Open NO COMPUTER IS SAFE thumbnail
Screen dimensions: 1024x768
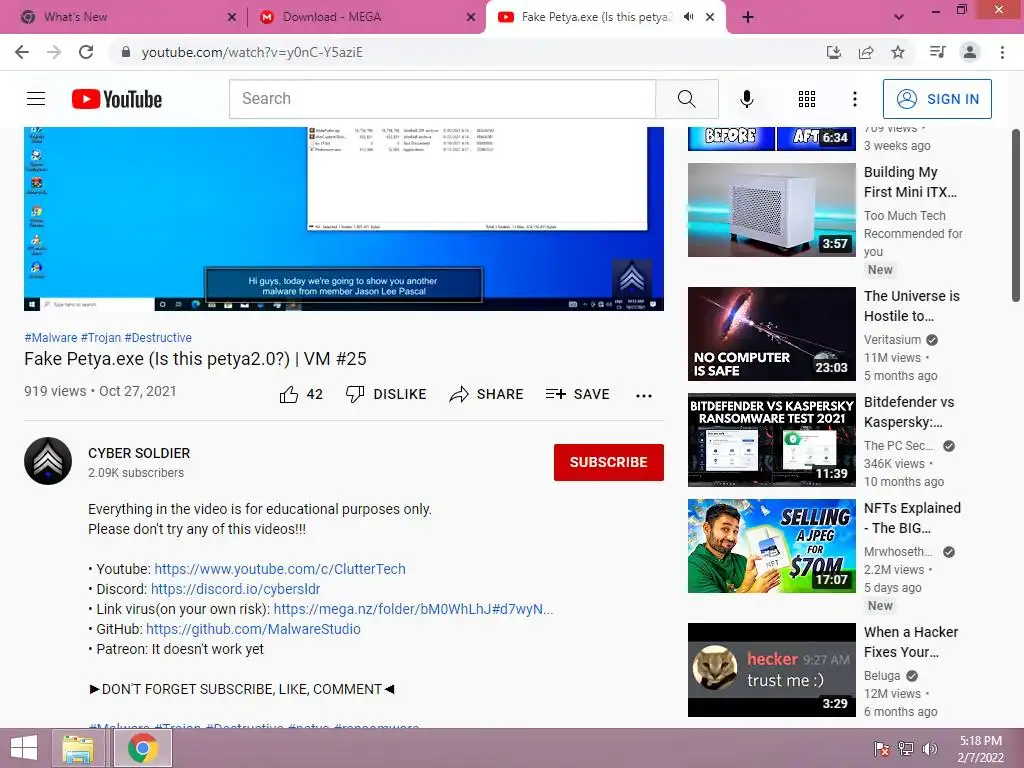coord(771,334)
